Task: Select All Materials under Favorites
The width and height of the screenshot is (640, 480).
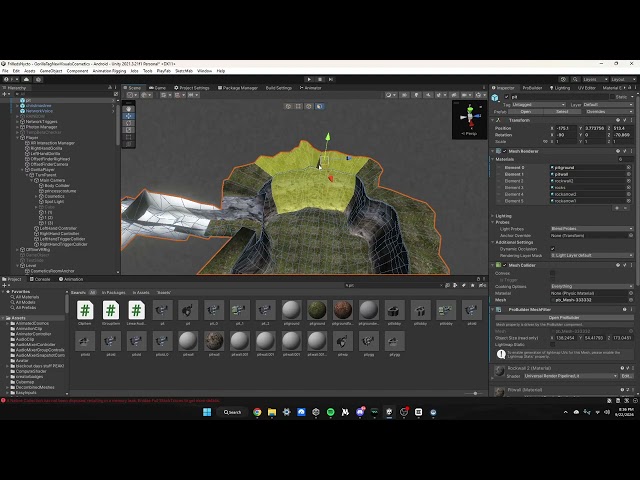Action: 24,297
